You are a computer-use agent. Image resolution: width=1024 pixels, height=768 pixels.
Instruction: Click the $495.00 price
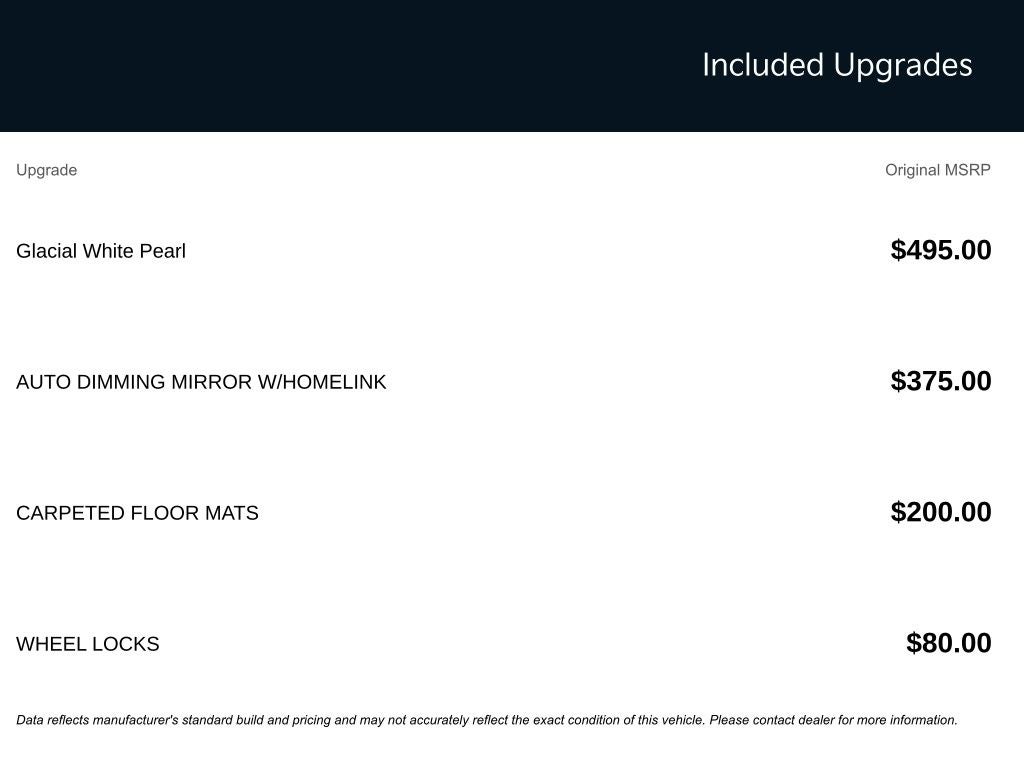tap(941, 250)
